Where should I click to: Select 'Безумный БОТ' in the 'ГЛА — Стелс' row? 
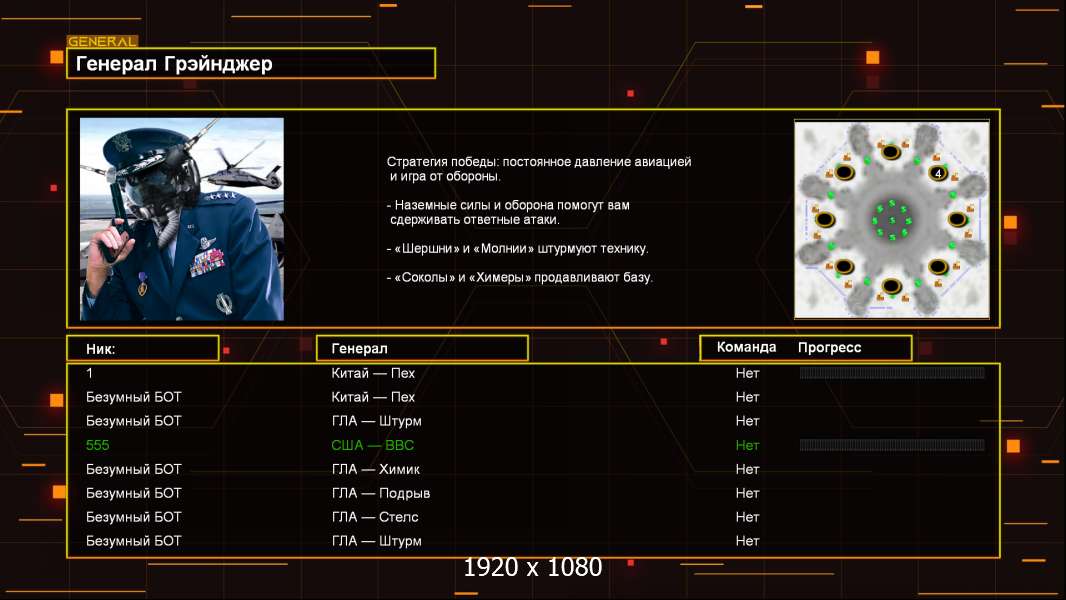[133, 516]
